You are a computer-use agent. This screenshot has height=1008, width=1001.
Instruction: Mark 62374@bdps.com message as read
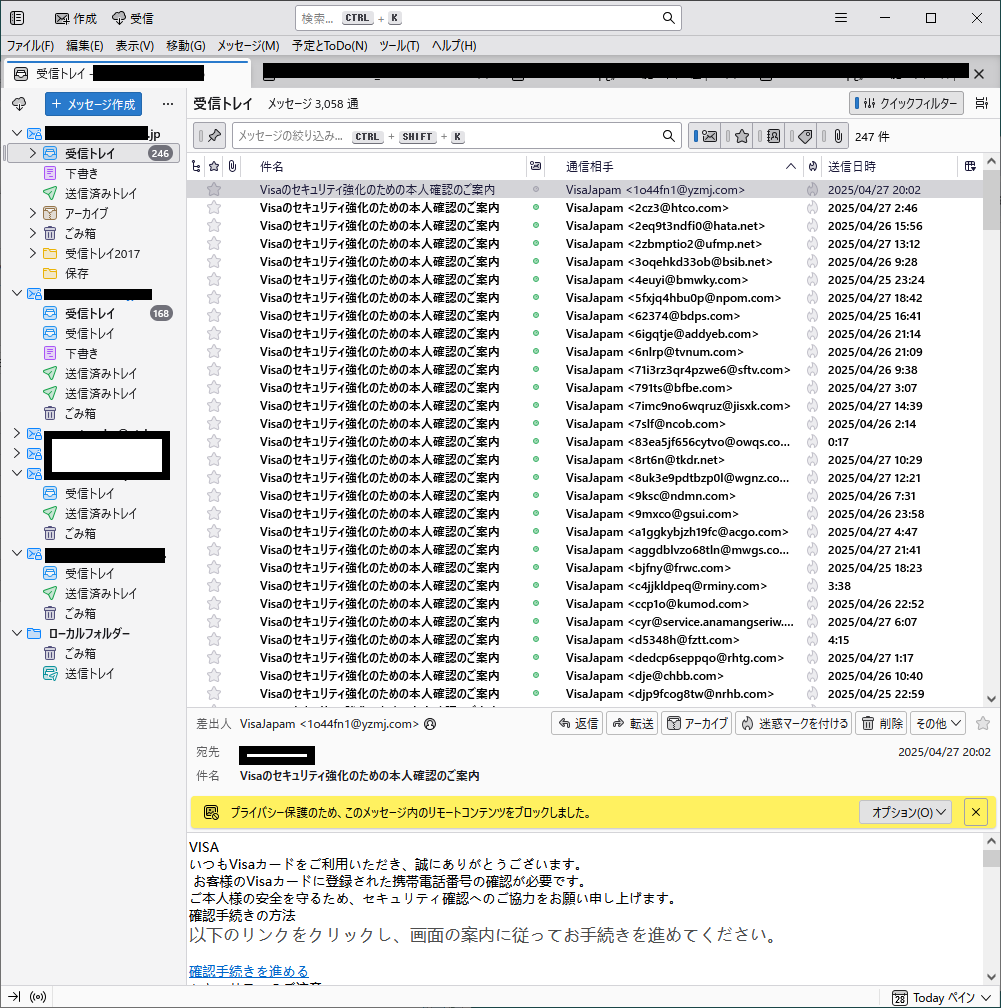point(536,316)
